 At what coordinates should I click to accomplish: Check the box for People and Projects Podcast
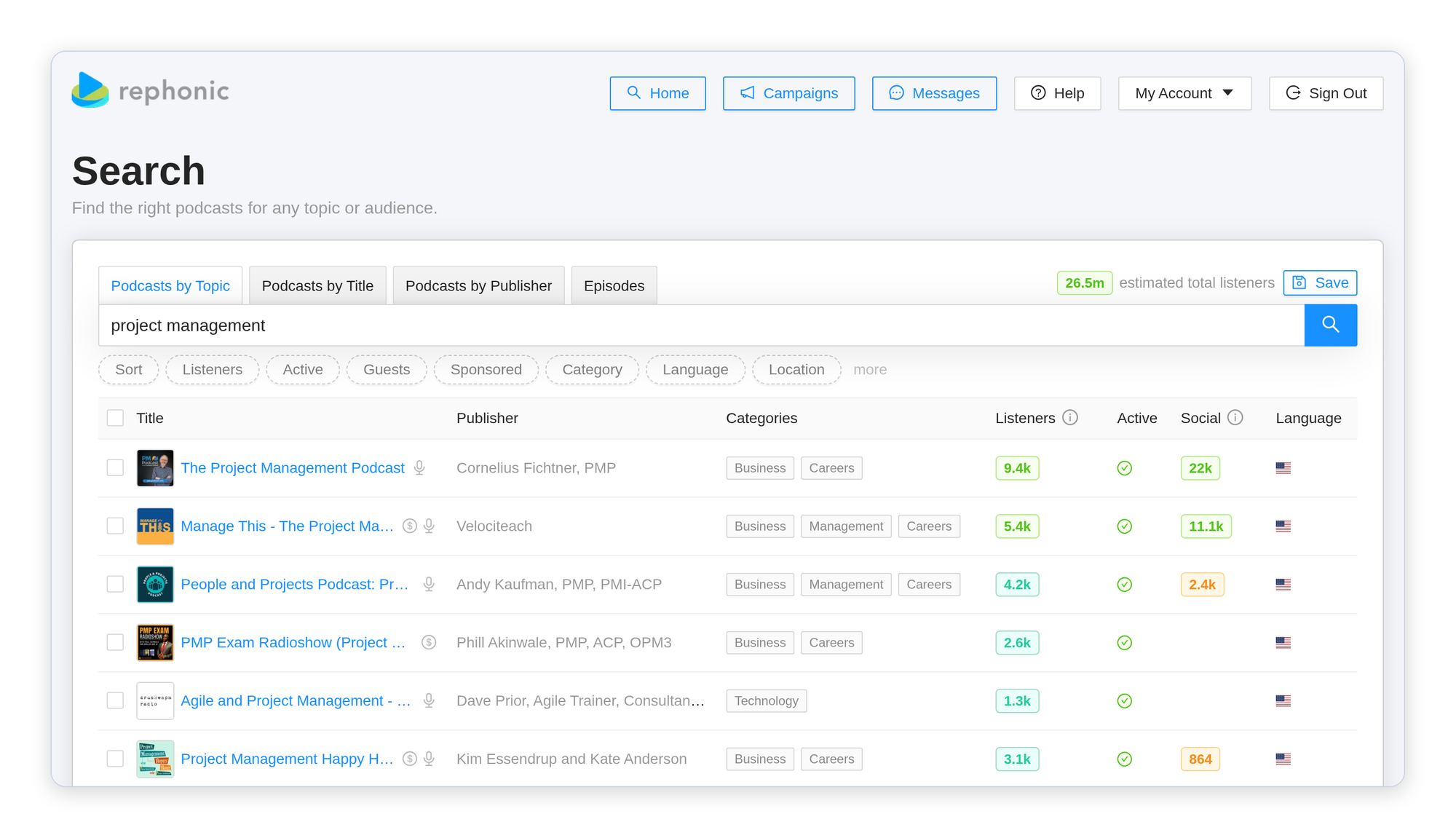[x=115, y=584]
